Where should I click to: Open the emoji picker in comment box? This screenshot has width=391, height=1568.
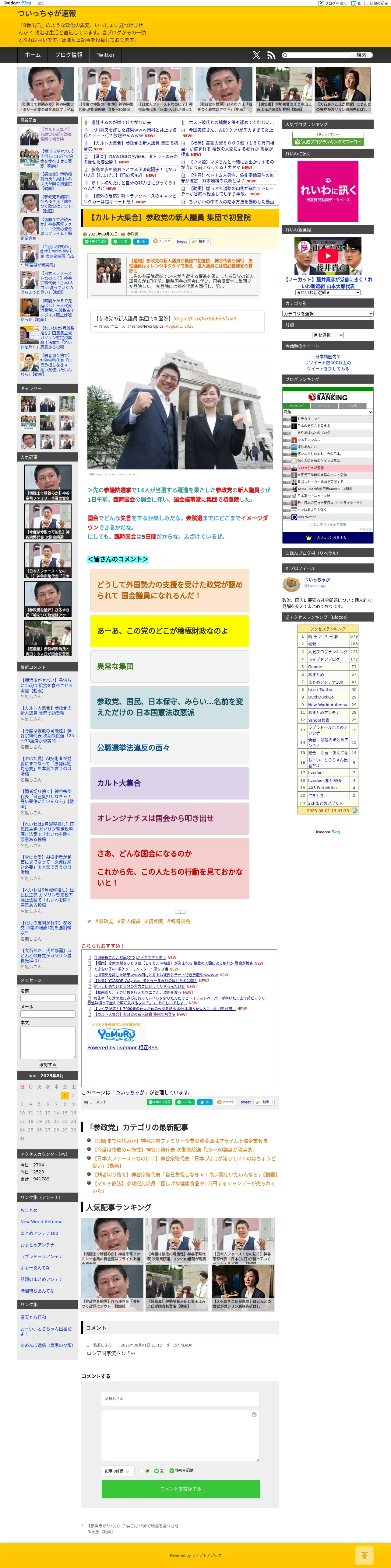pos(254,1414)
